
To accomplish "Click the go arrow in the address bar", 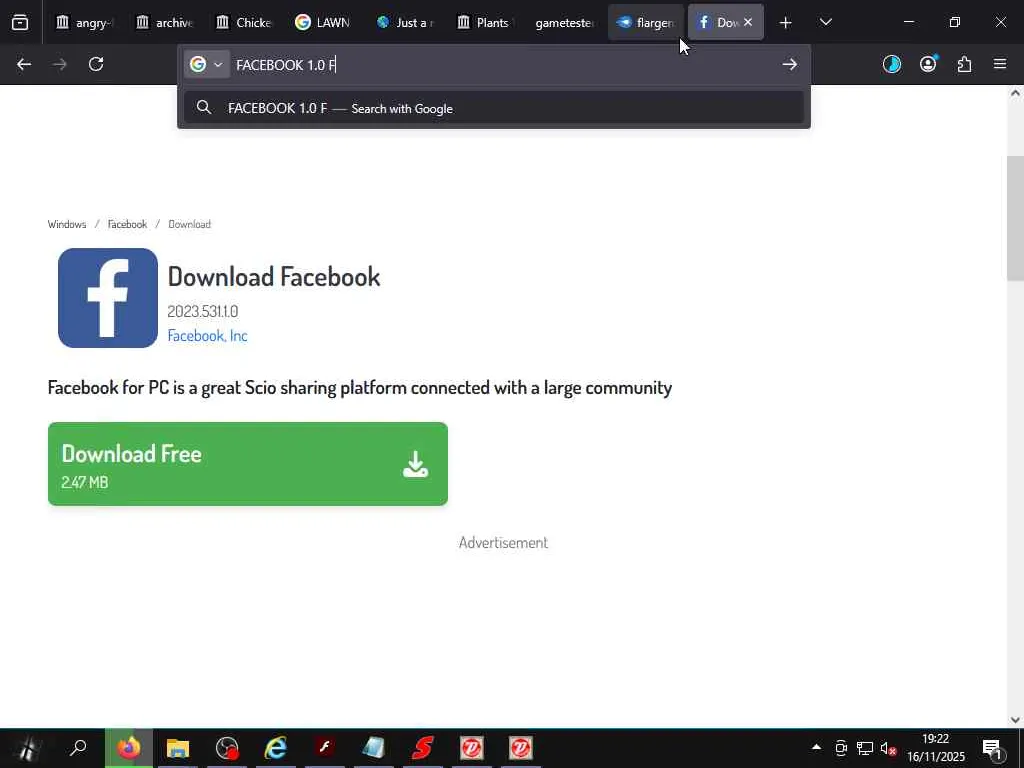I will [x=790, y=64].
